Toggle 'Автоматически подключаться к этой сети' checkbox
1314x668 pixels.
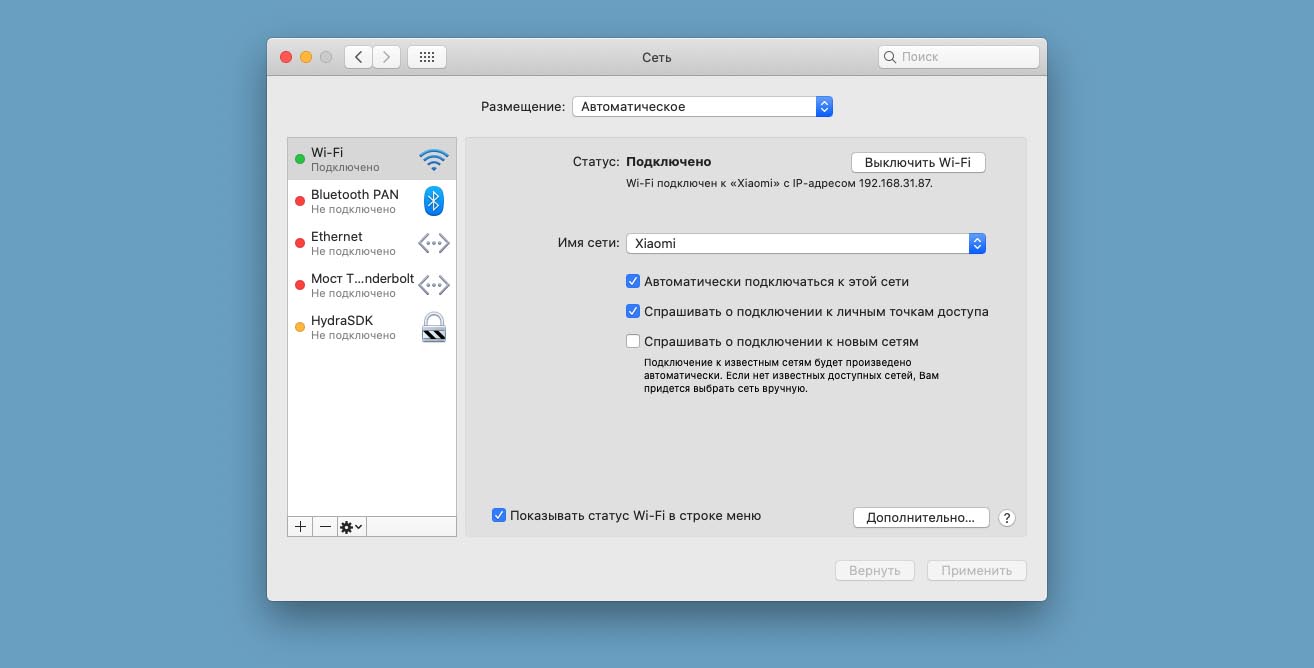point(633,282)
